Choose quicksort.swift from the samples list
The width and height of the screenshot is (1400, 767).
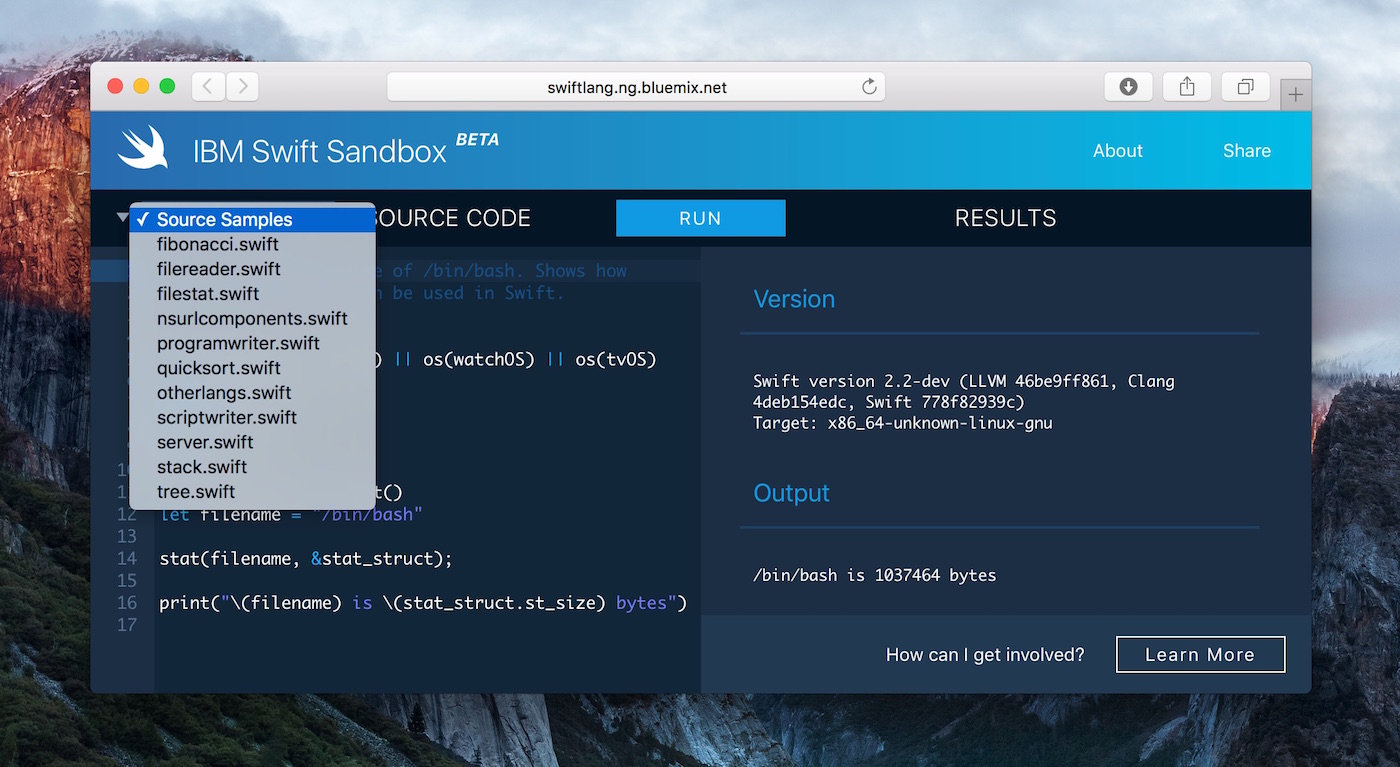point(252,368)
